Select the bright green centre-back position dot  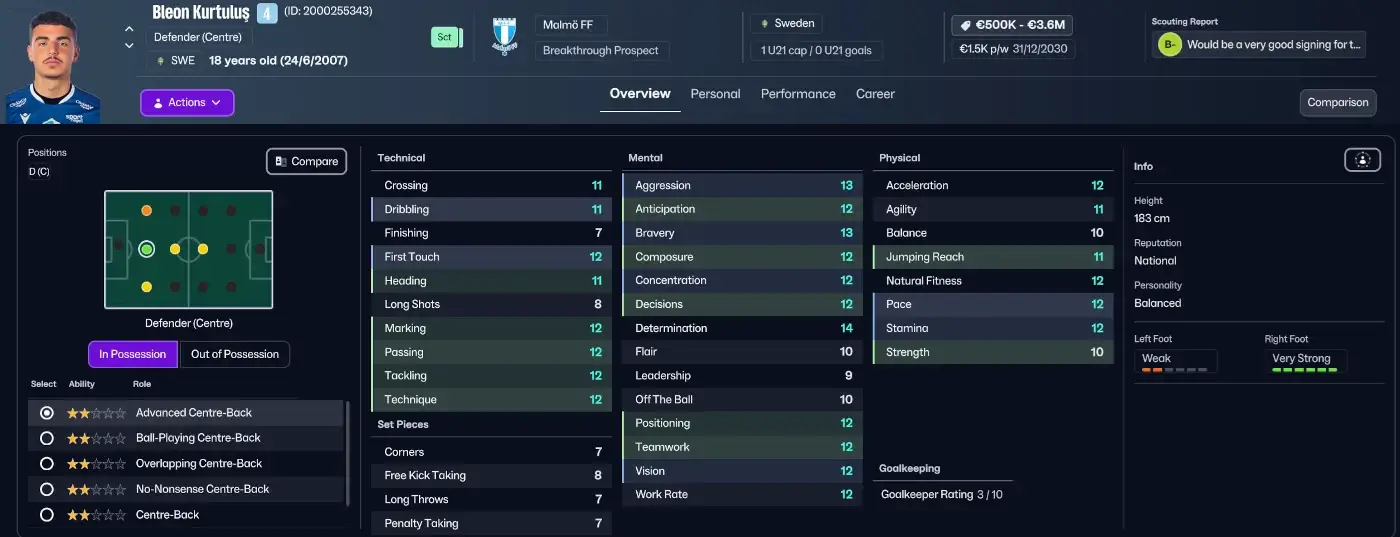(x=147, y=249)
